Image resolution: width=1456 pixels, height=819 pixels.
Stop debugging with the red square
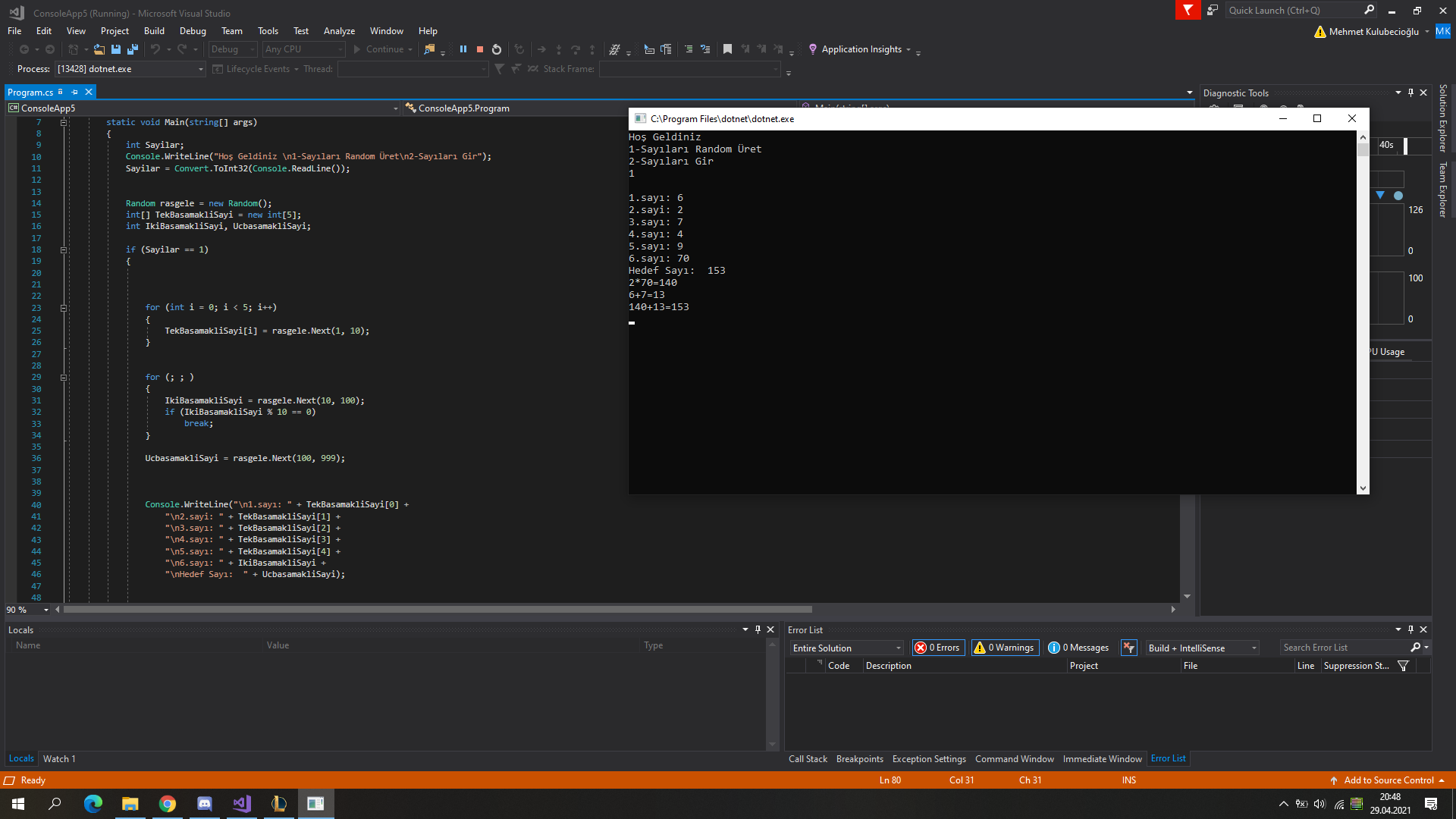[x=479, y=49]
